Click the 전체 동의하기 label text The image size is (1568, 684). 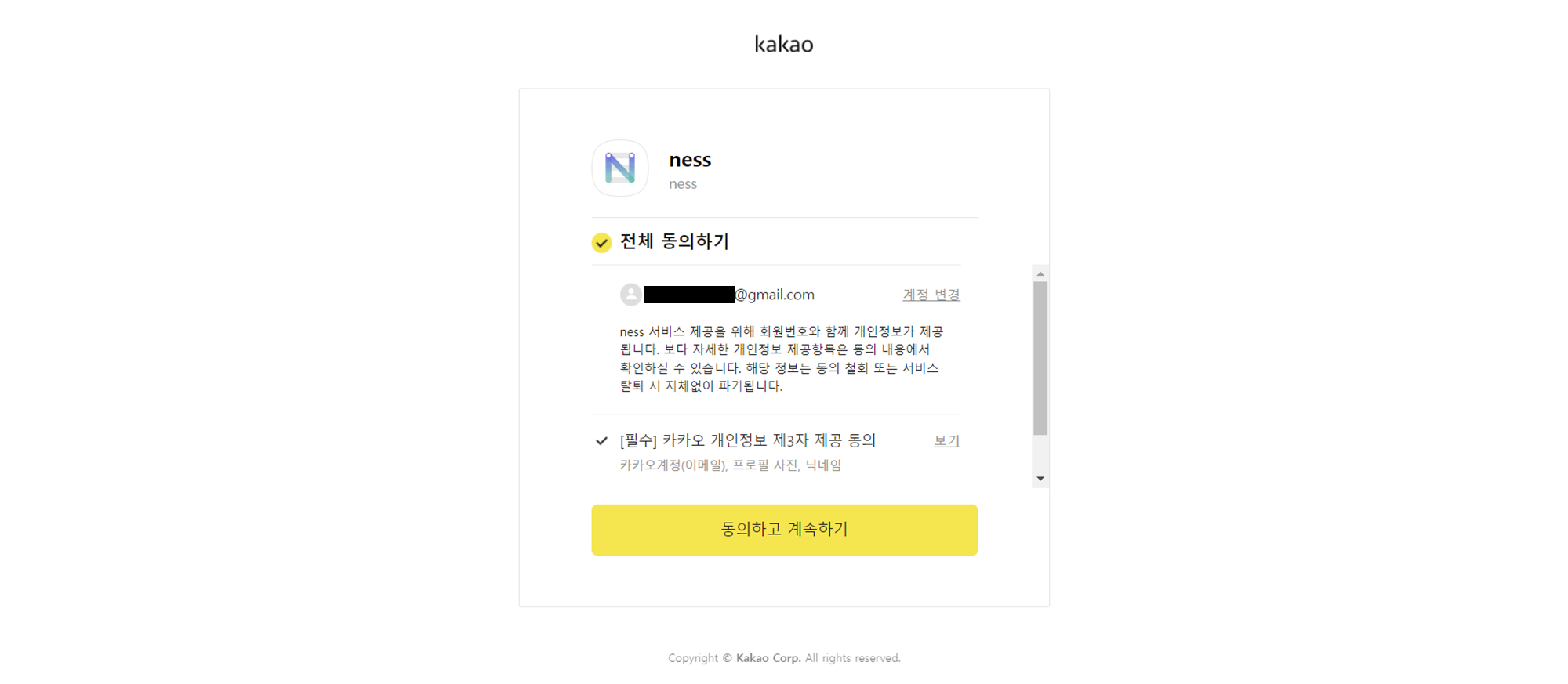[674, 241]
